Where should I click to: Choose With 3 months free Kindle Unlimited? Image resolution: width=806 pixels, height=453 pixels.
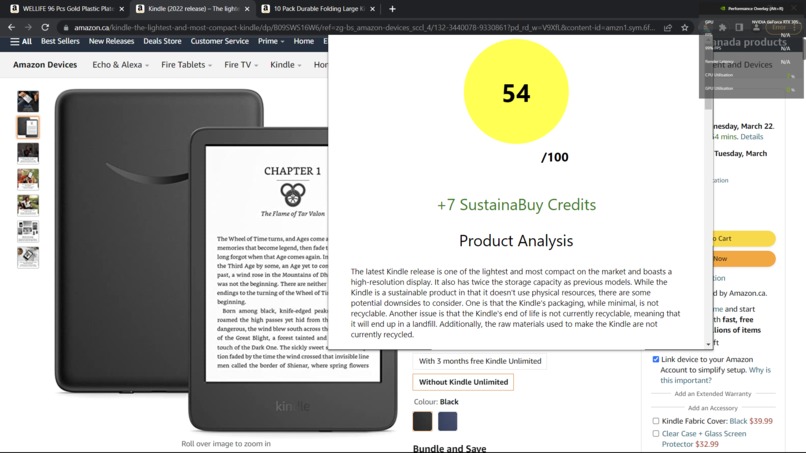coord(480,361)
